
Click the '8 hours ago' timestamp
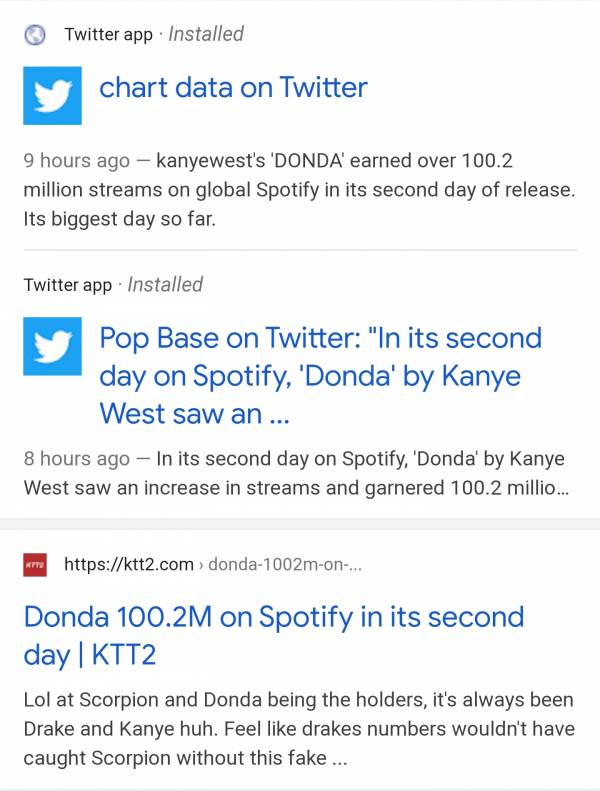(77, 459)
